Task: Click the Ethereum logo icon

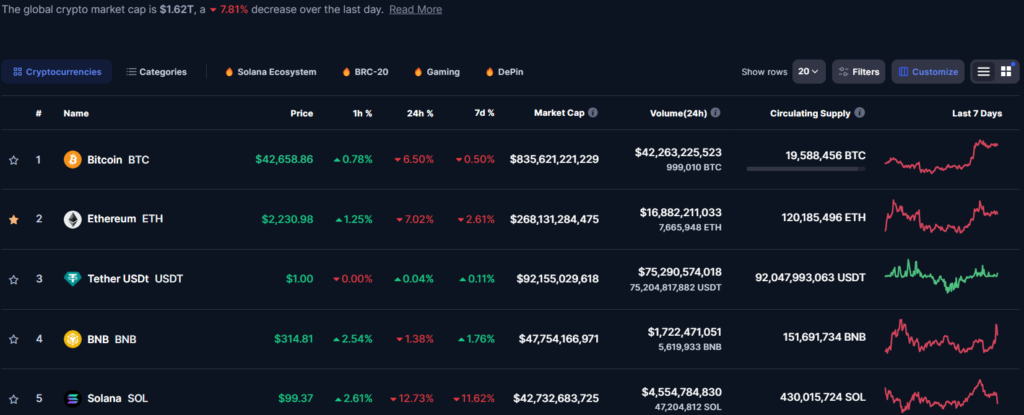Action: 73,219
